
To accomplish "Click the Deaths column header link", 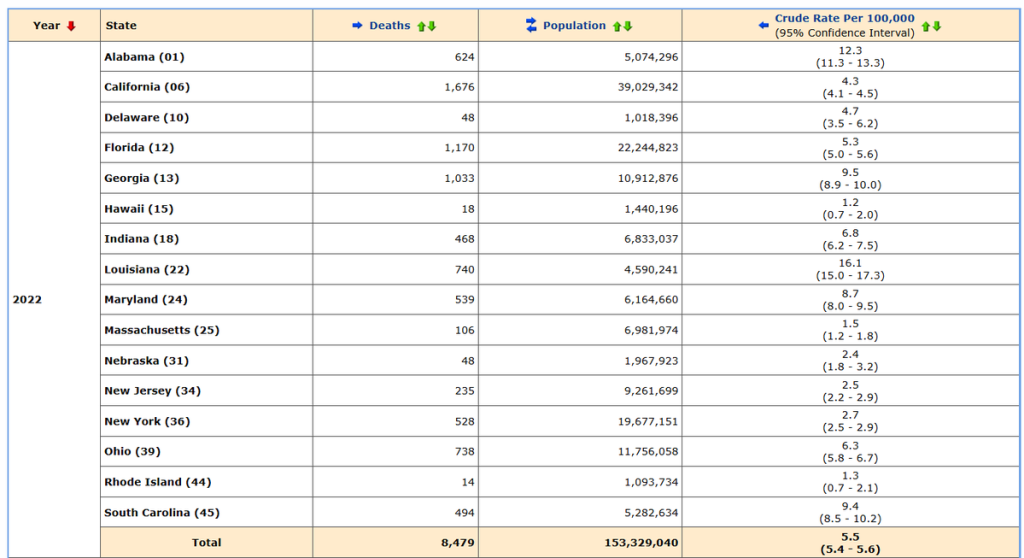I will (x=390, y=26).
